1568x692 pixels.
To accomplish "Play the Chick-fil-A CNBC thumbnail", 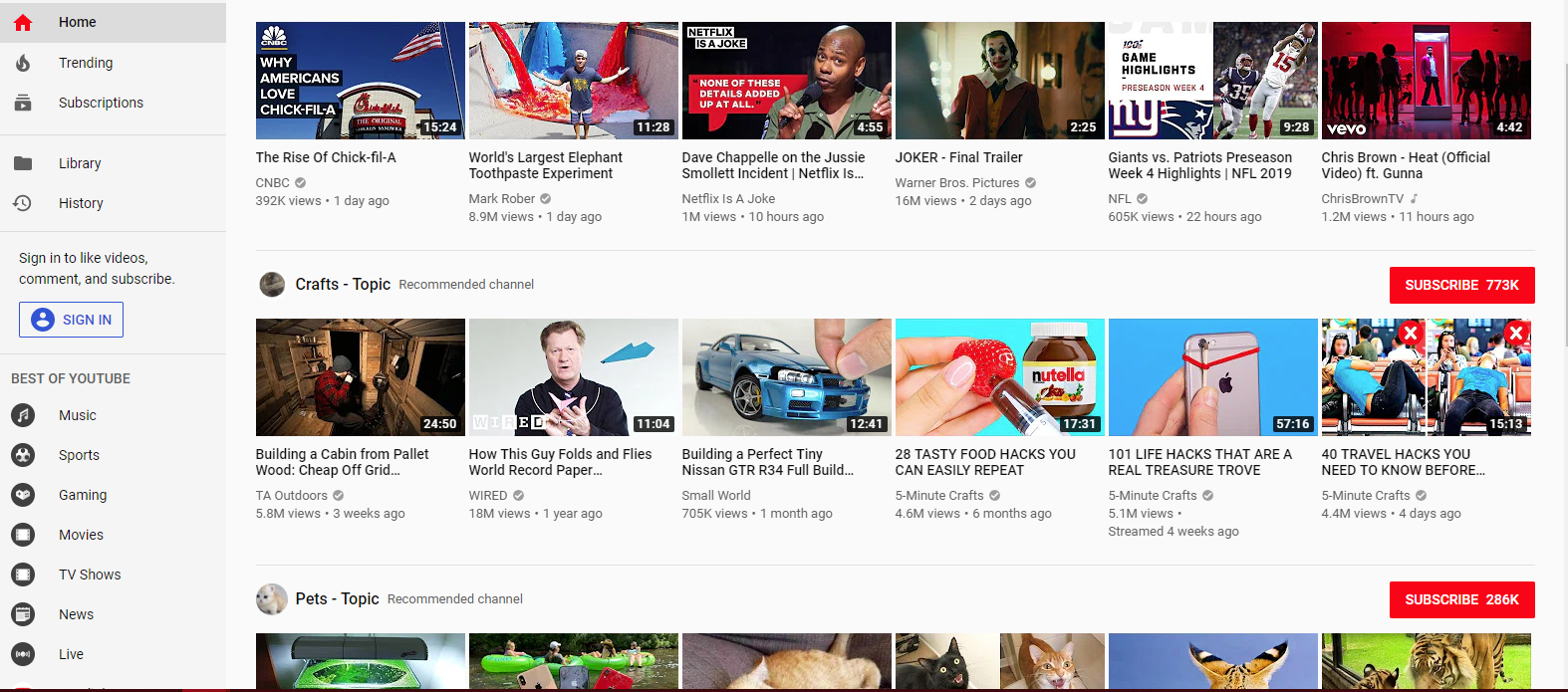I will 361,81.
